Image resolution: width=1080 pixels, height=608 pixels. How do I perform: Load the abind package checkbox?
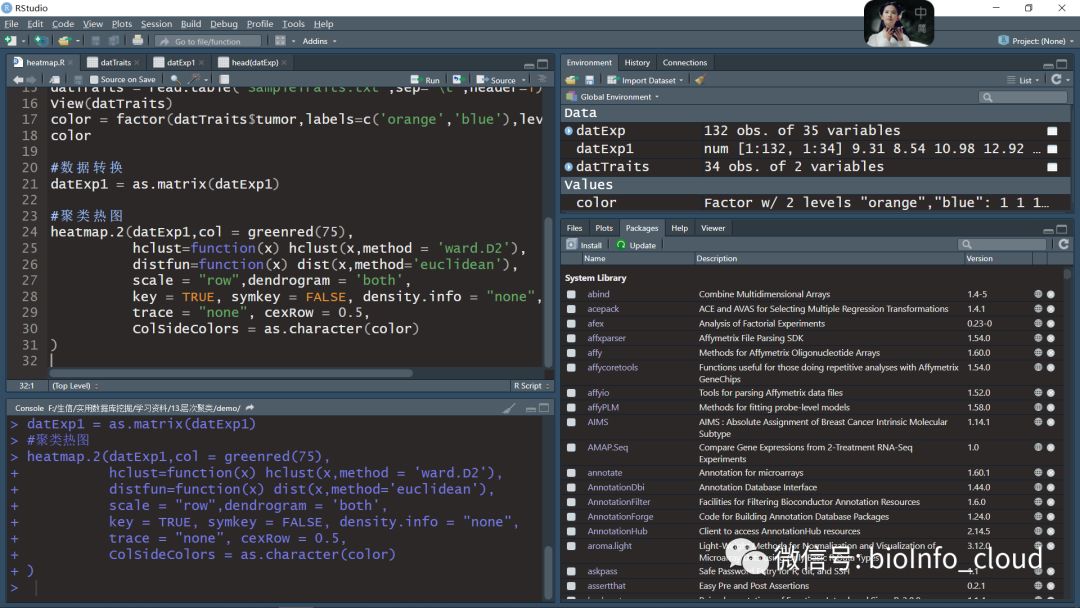[x=571, y=294]
